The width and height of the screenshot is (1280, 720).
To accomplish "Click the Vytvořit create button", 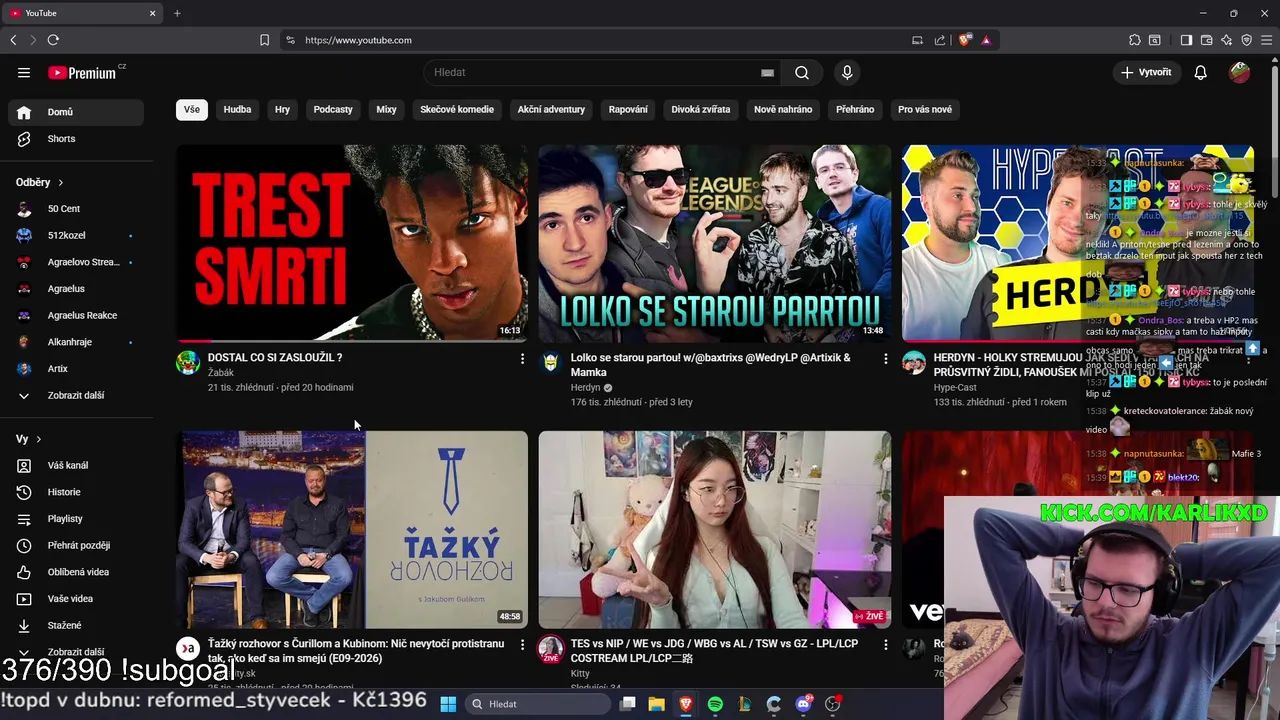I will pyautogui.click(x=1146, y=72).
